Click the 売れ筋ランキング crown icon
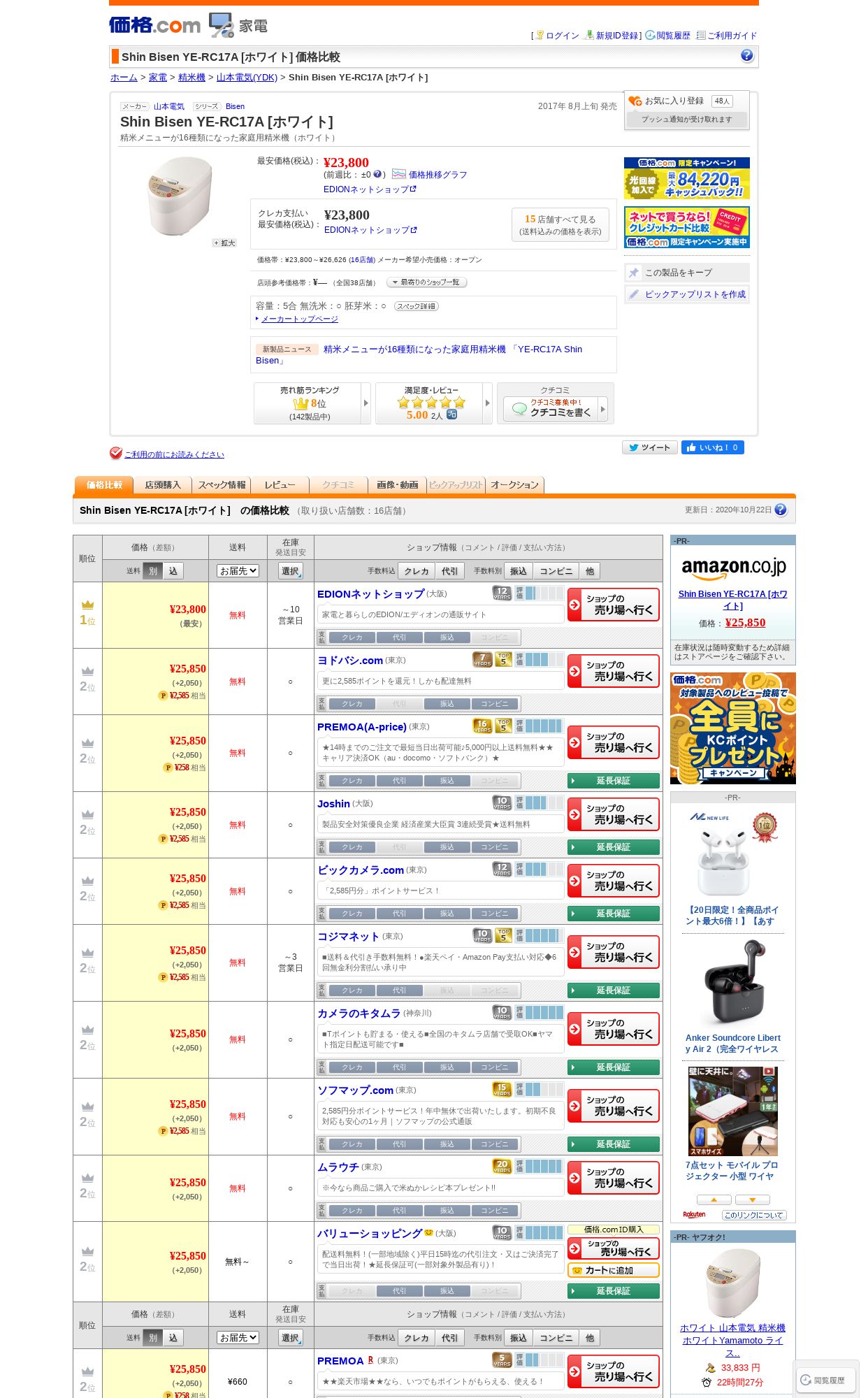 [x=301, y=403]
